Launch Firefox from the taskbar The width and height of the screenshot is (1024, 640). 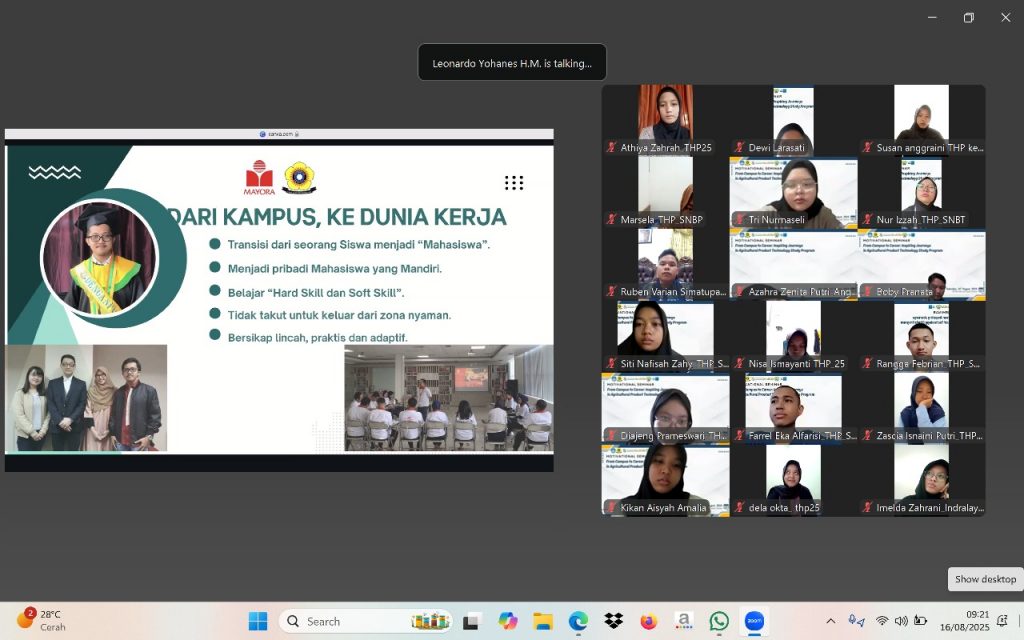[x=648, y=621]
